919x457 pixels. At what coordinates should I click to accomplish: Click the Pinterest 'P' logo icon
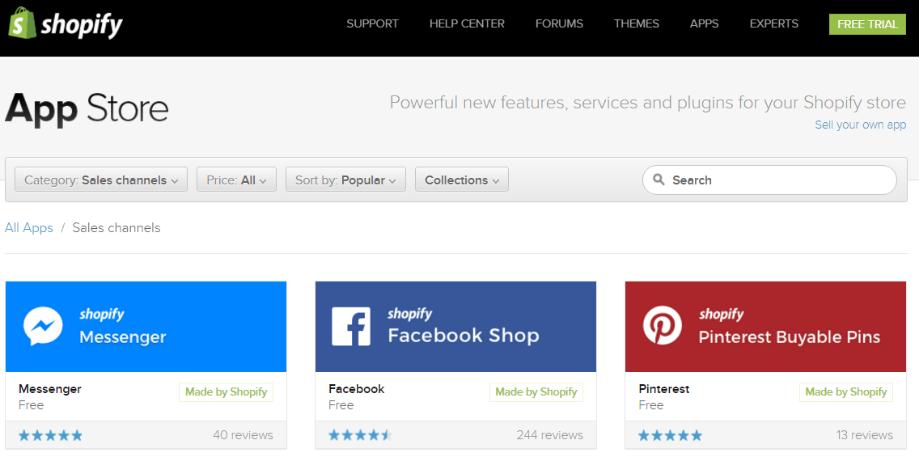(662, 326)
